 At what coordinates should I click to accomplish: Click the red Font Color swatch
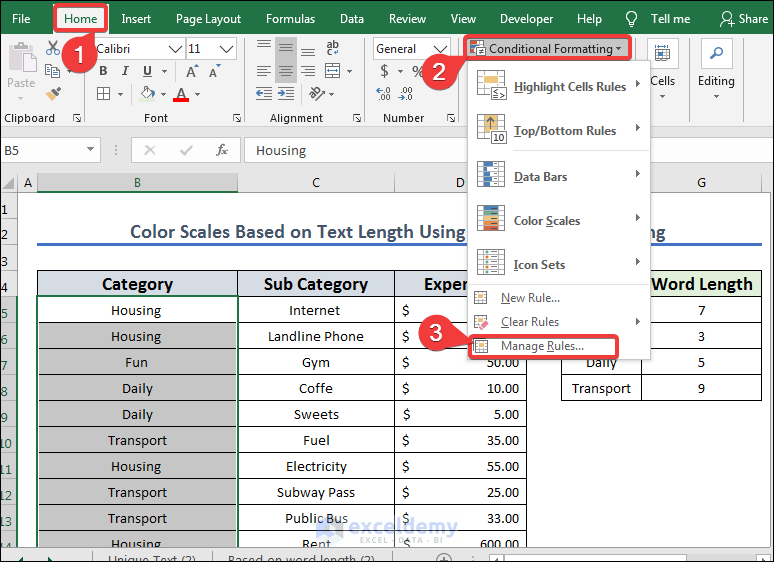pos(181,94)
